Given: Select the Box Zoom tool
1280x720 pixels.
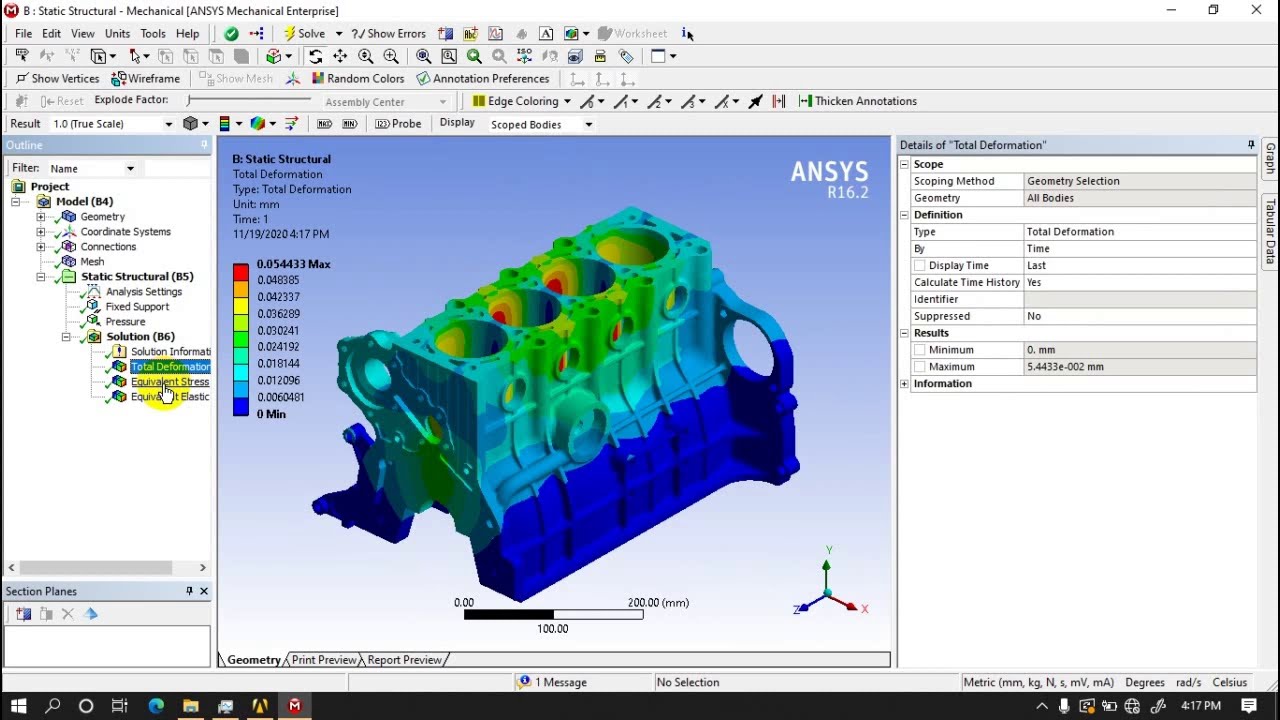Looking at the screenshot, I should [391, 56].
